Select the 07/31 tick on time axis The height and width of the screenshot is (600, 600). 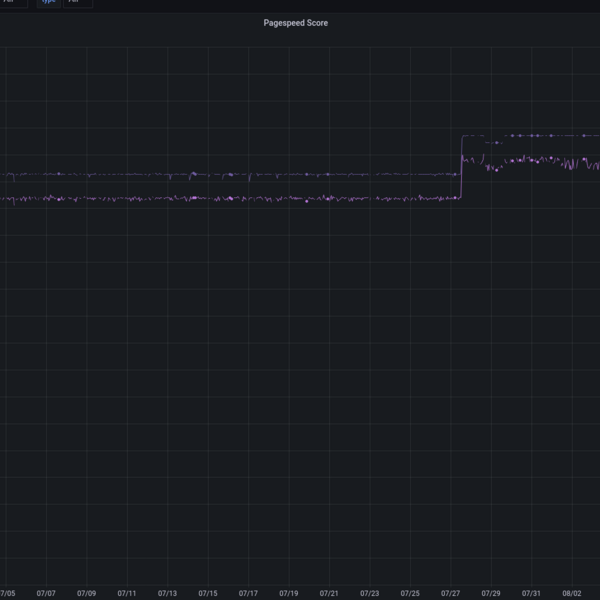point(532,593)
